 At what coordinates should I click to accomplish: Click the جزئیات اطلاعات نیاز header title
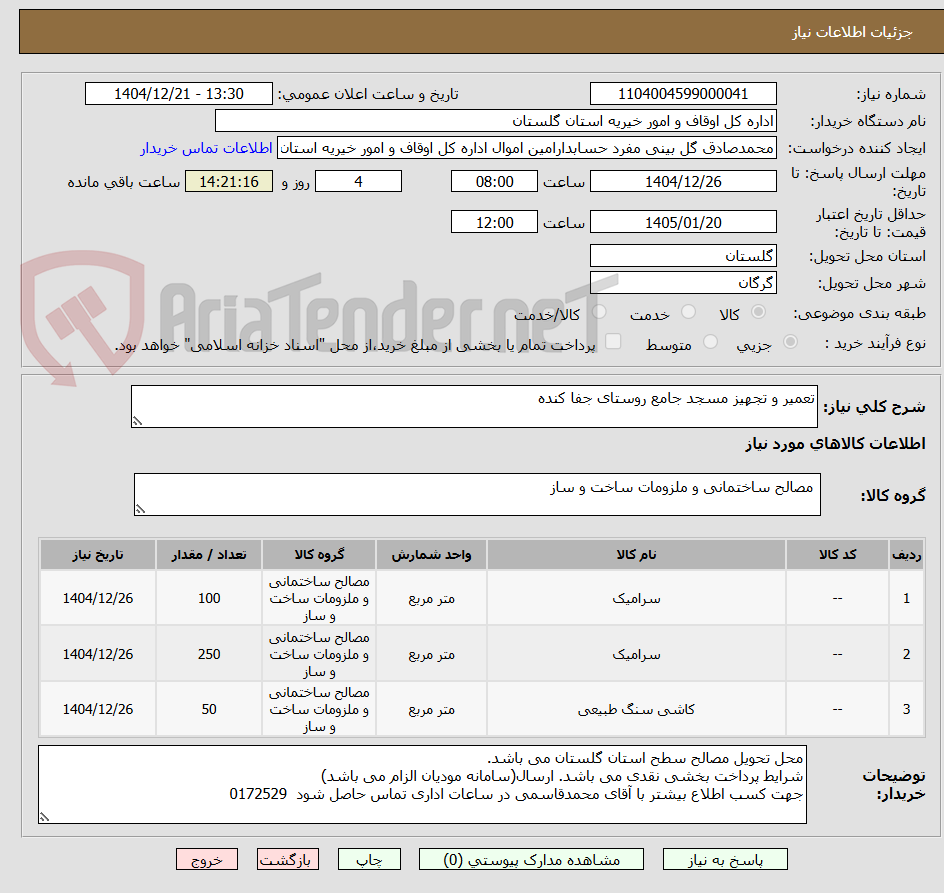[852, 32]
